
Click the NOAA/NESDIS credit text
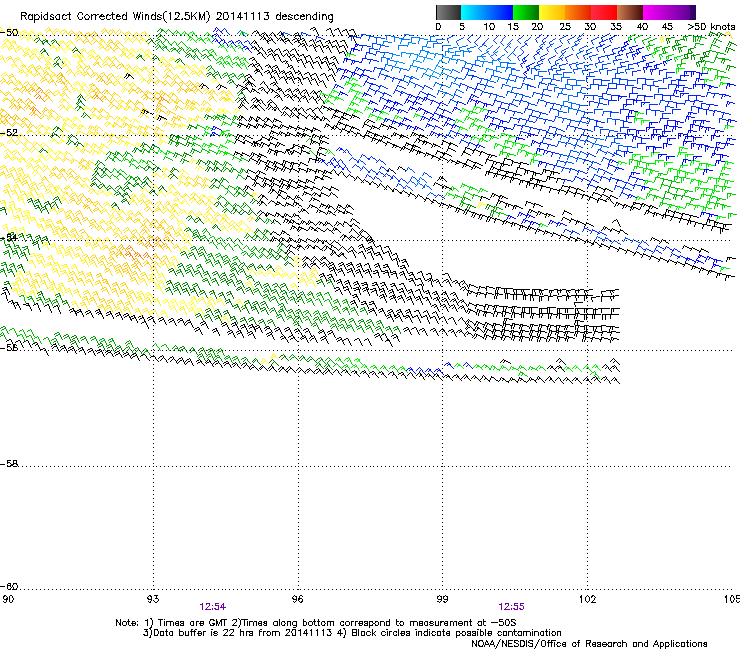tap(589, 644)
